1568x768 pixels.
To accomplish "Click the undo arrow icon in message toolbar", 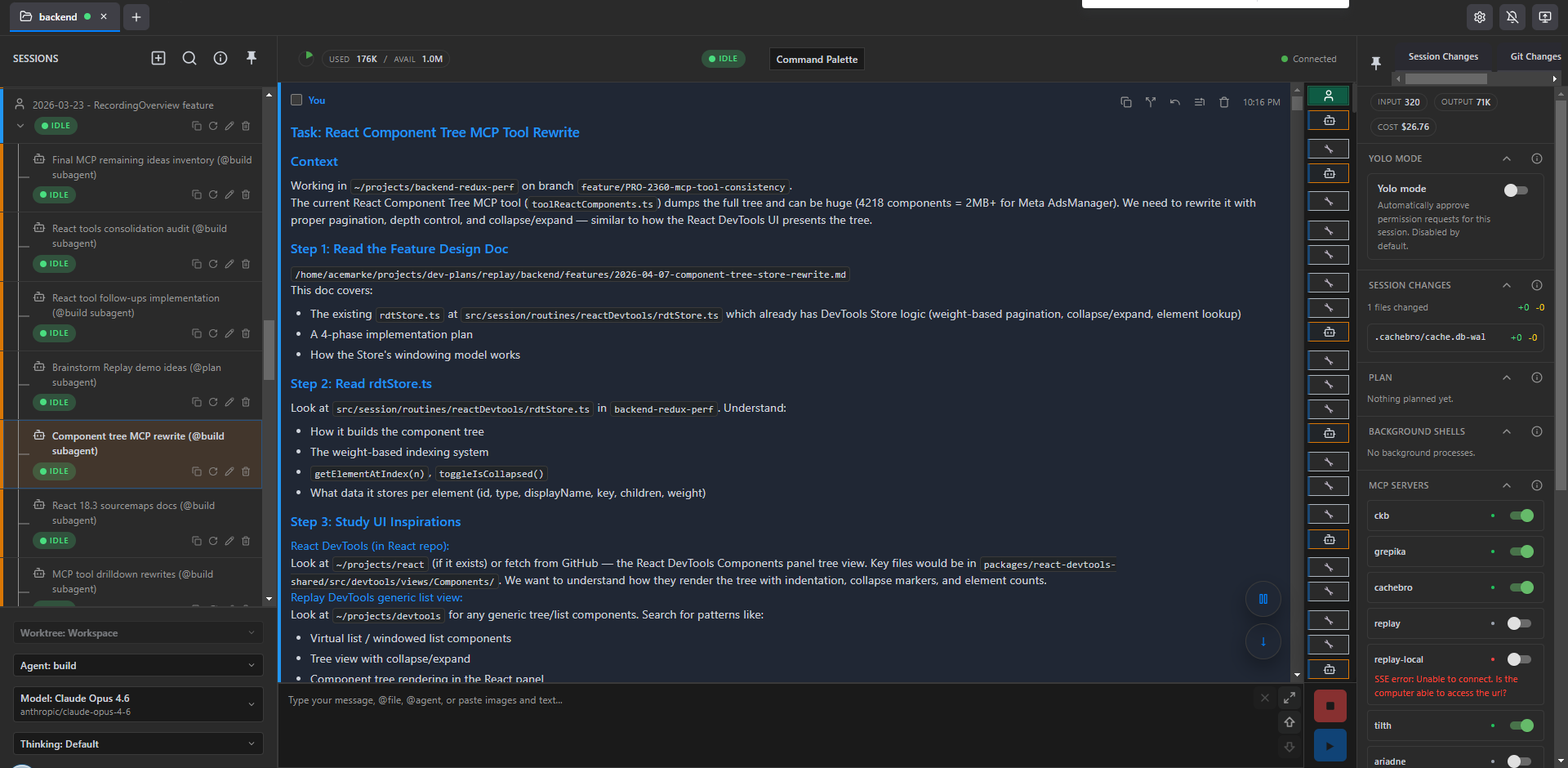I will tap(1175, 102).
